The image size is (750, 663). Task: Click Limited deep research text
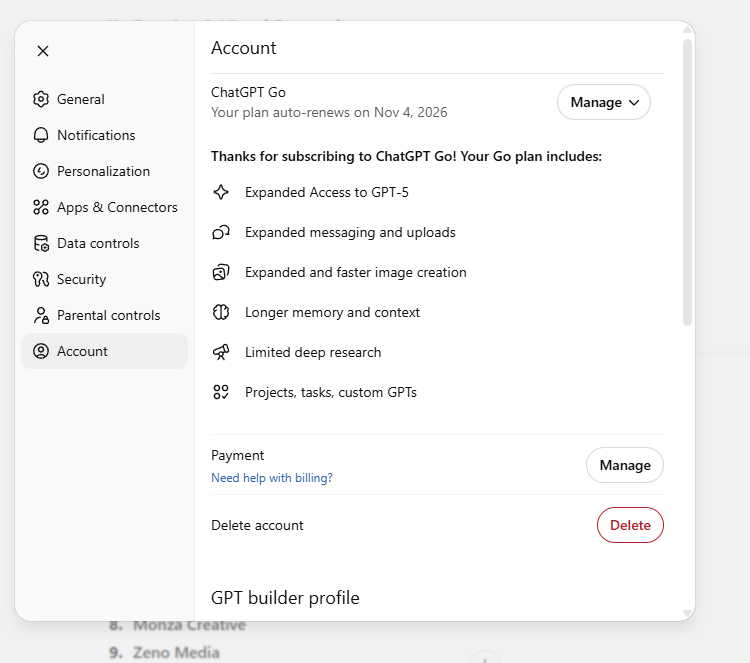313,353
